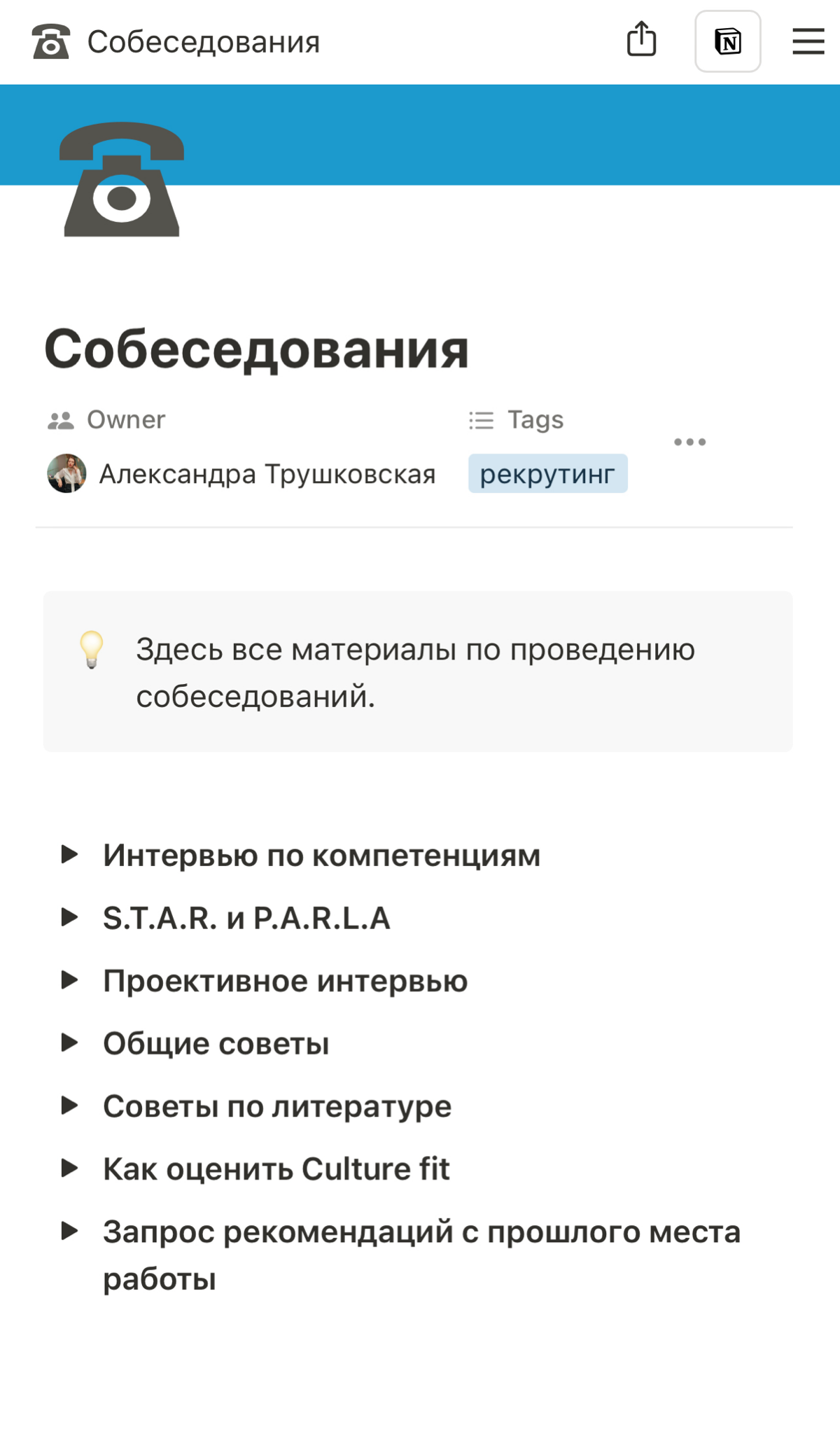840x1429 pixels.
Task: Open the page options via the three dots
Action: pos(692,441)
